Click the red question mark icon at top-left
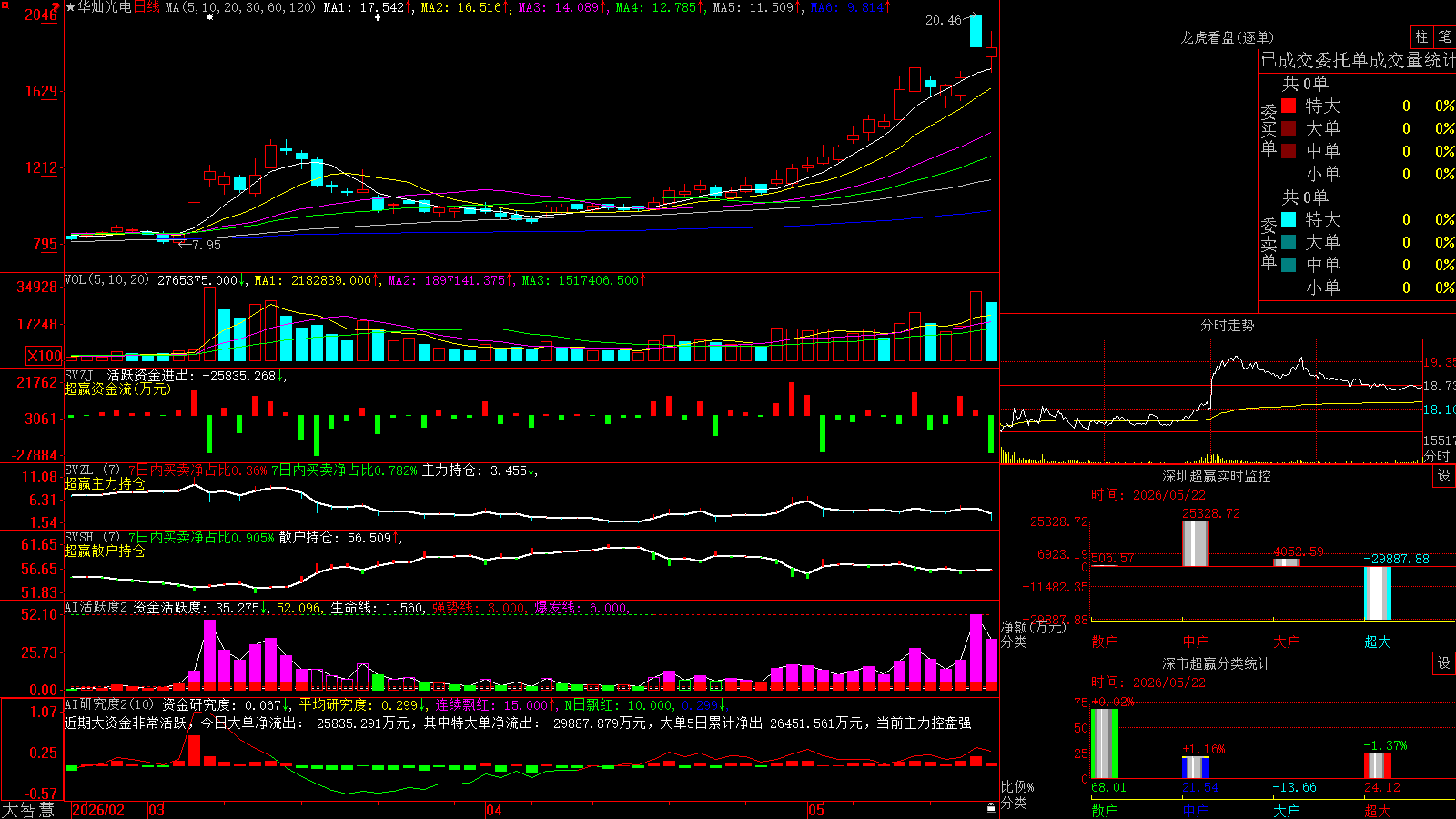This screenshot has height=819, width=1456. [56, 7]
